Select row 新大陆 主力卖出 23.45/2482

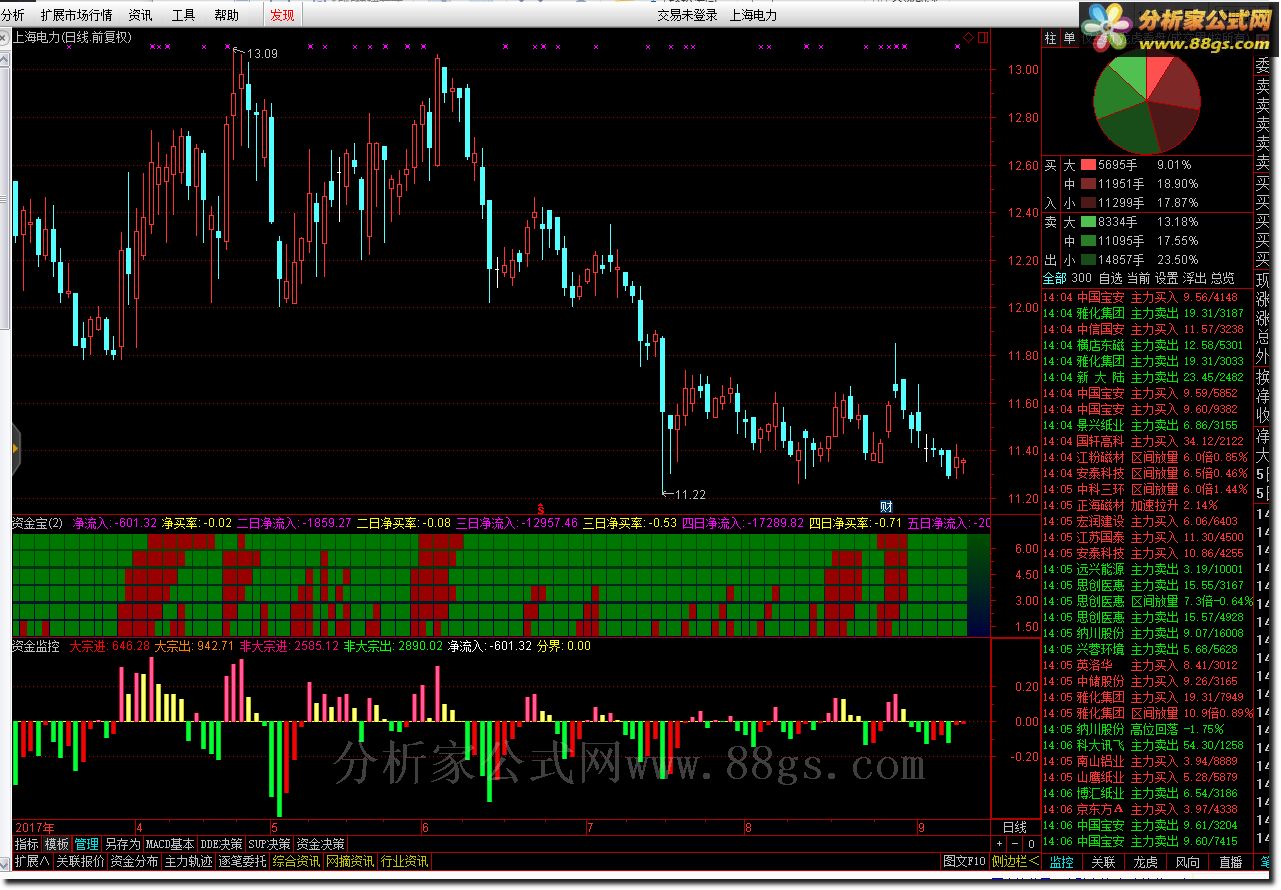[x=1147, y=377]
